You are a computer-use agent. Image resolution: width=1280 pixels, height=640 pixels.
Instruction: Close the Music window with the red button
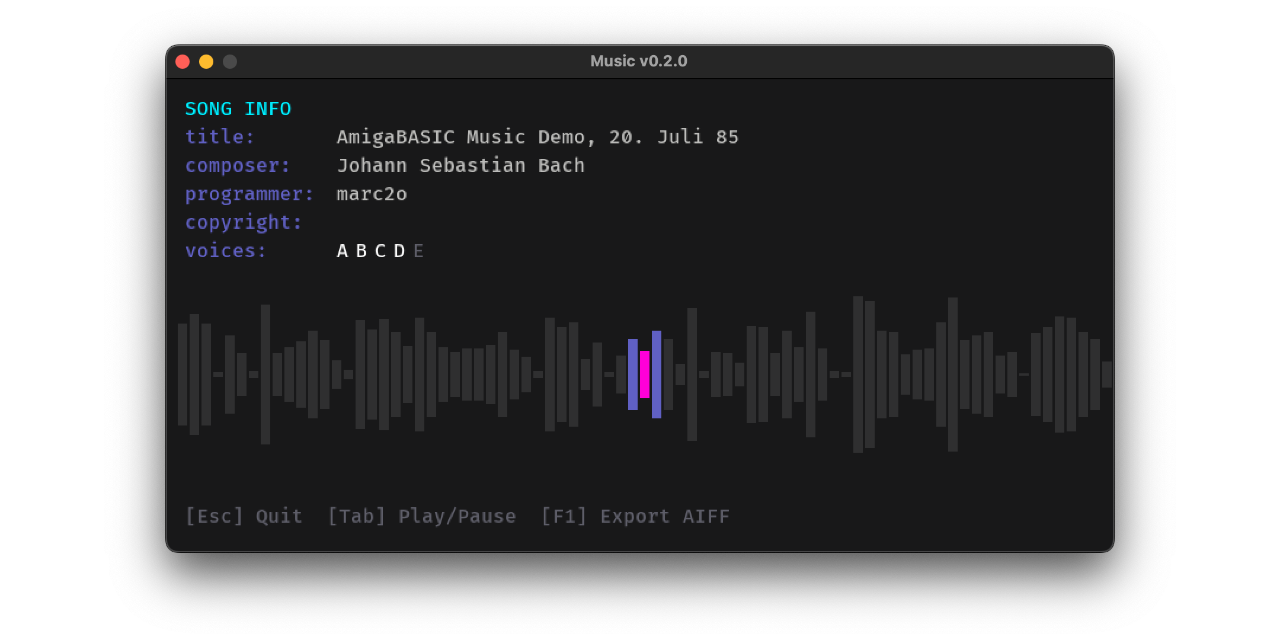pyautogui.click(x=182, y=62)
